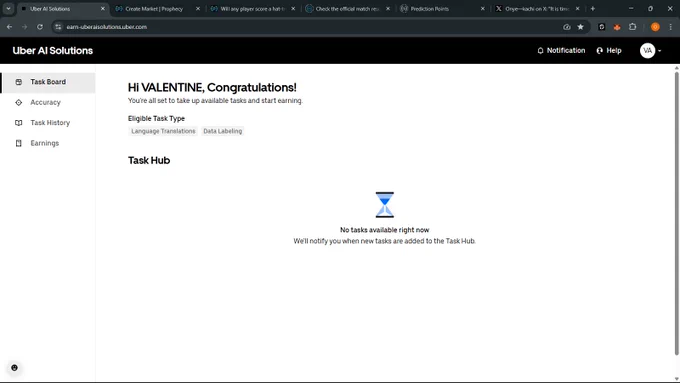The image size is (680, 383).
Task: Click the Earnings receipt icon
Action: click(x=19, y=143)
